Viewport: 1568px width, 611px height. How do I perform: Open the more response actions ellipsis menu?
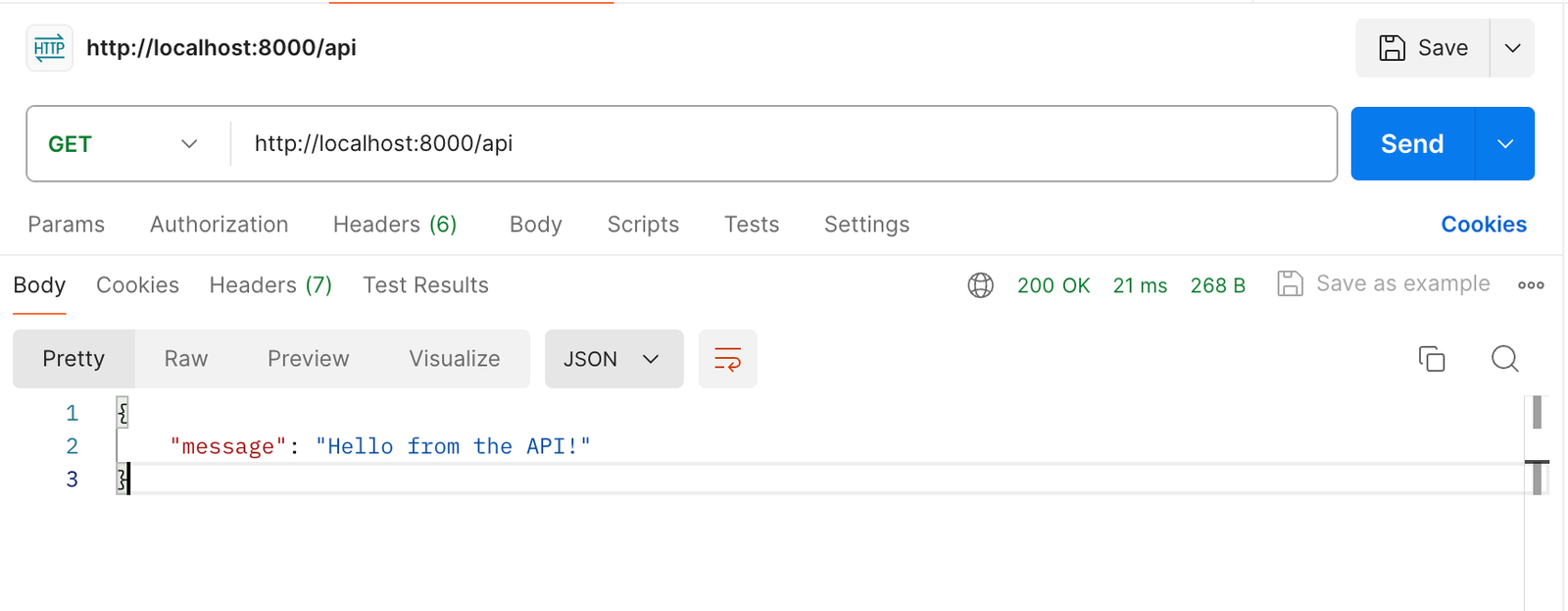point(1530,284)
